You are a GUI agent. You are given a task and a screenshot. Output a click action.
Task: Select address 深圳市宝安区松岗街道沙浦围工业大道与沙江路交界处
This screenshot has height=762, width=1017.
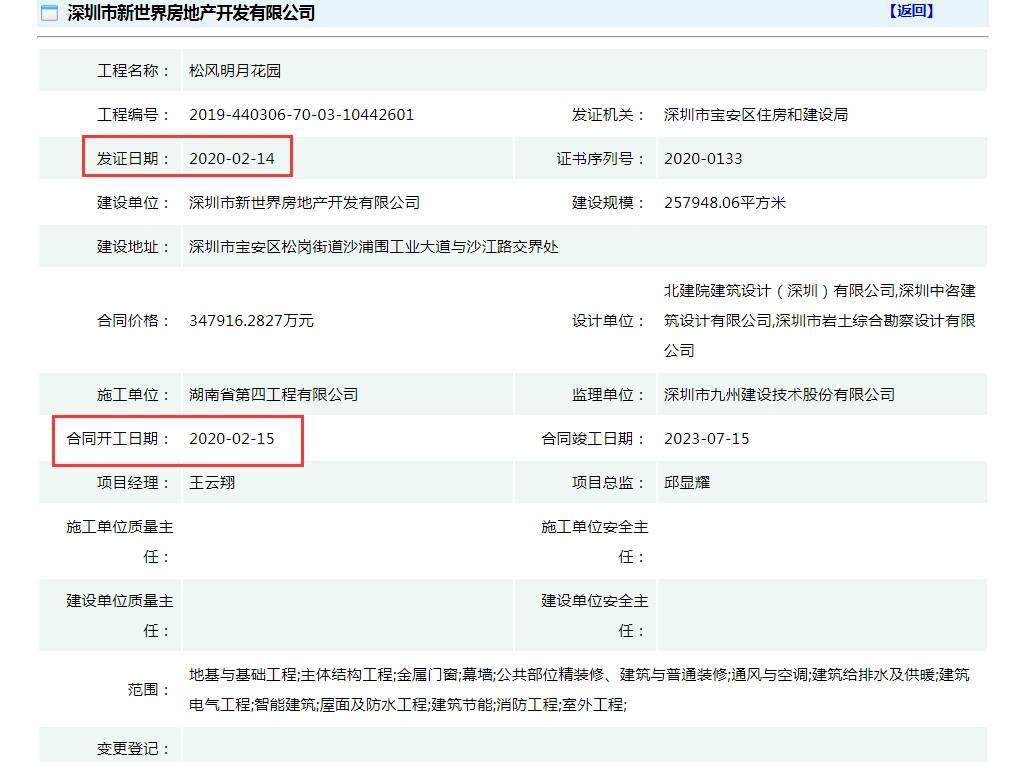374,247
